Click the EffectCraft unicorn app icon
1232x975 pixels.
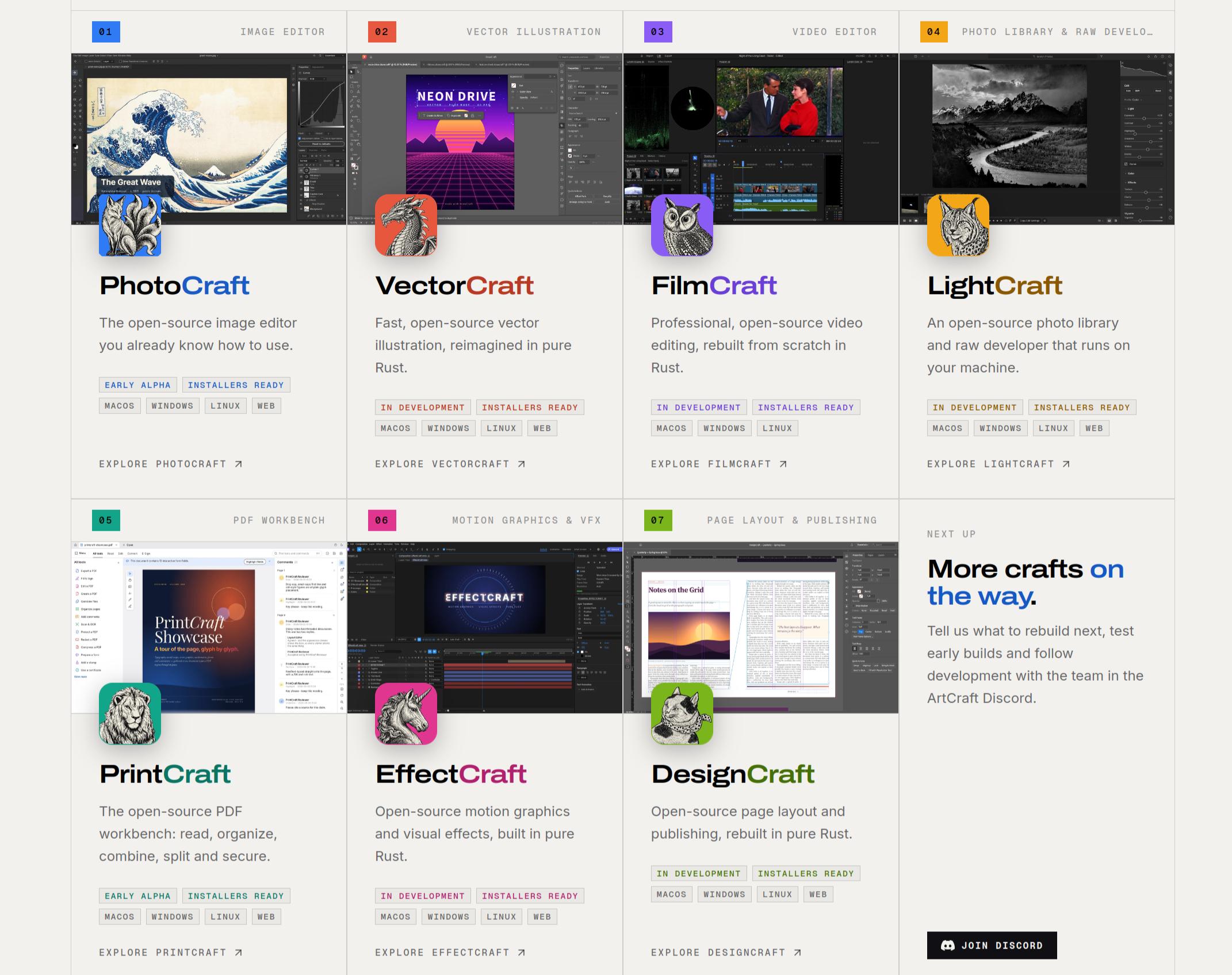coord(406,713)
